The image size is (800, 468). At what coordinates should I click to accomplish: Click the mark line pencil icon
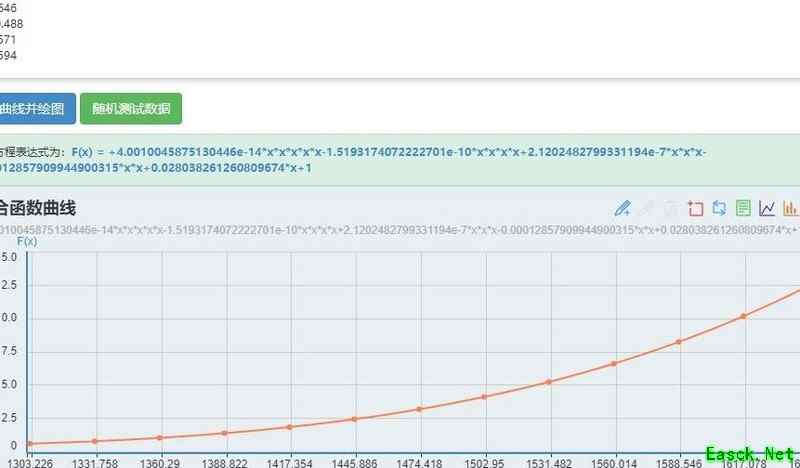click(x=622, y=208)
